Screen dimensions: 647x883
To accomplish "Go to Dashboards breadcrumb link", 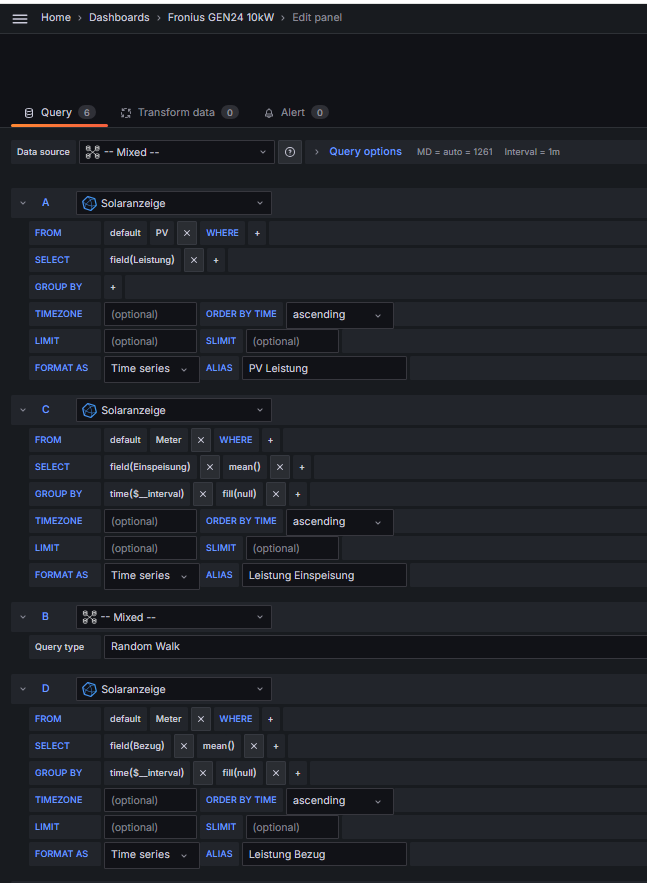I will (x=119, y=18).
